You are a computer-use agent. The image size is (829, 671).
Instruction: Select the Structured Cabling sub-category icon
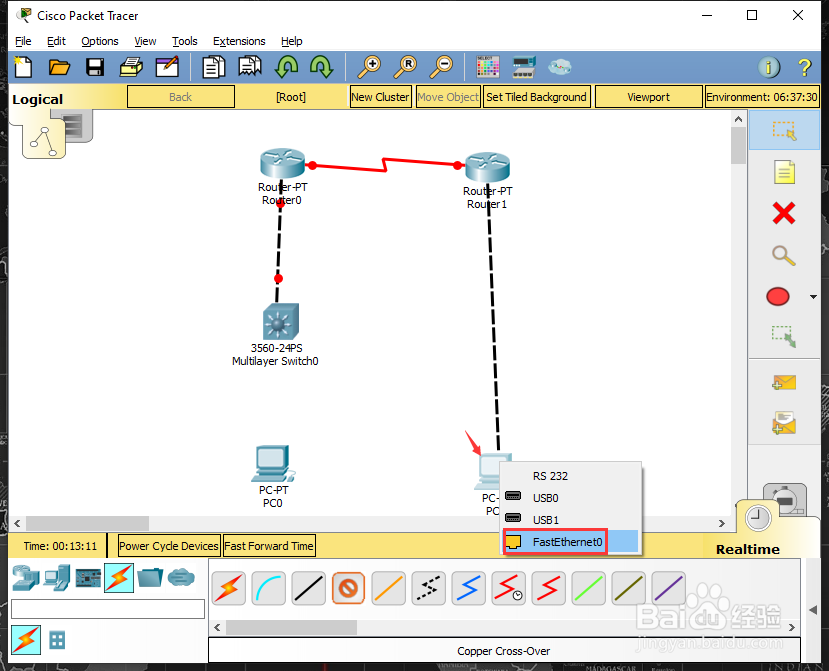(57, 640)
